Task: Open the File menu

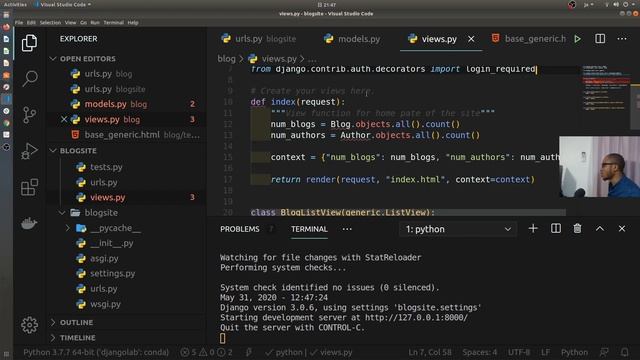Action: [19, 22]
